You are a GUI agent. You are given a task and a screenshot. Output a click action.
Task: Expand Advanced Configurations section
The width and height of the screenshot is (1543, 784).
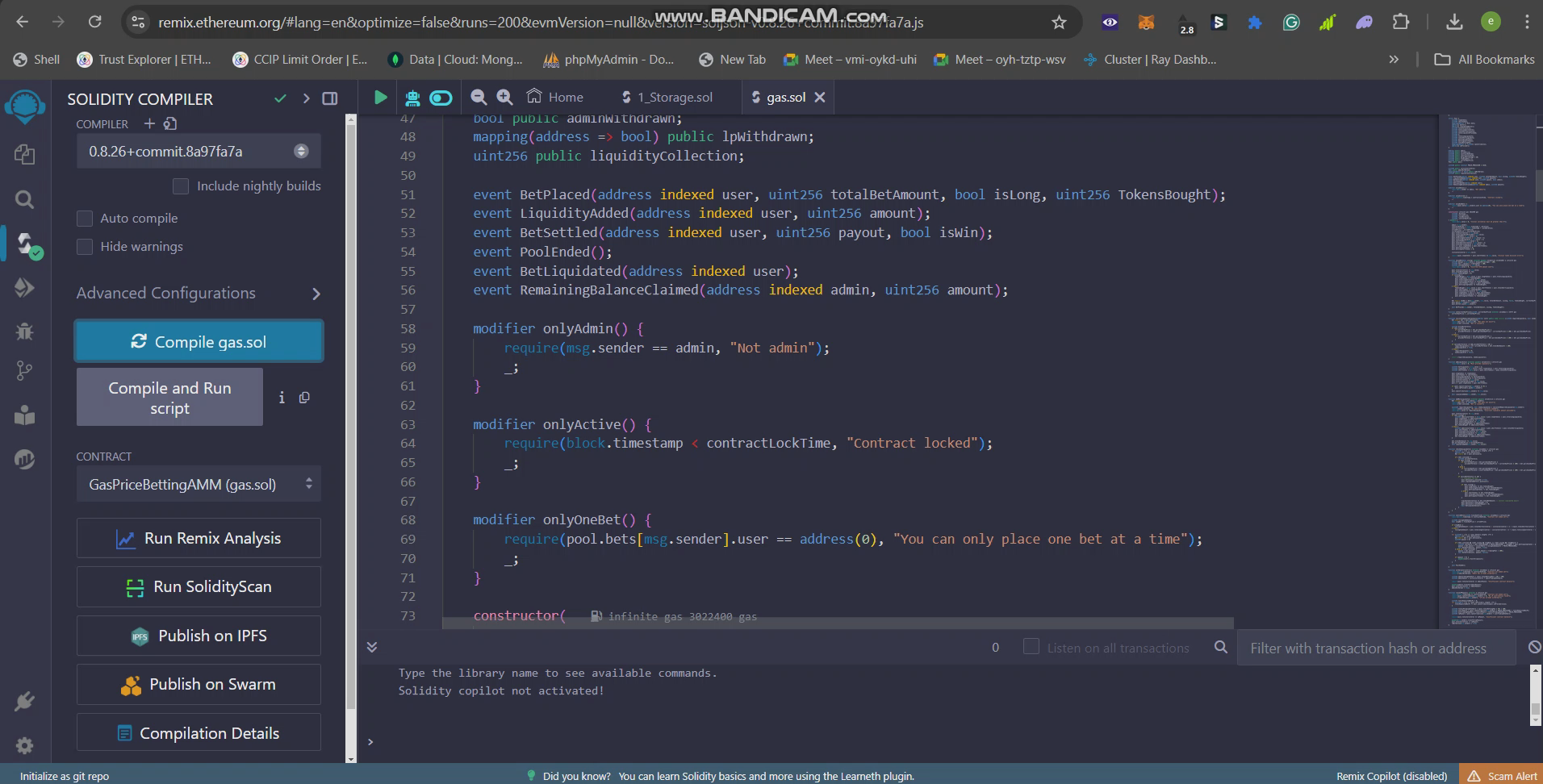pyautogui.click(x=199, y=294)
